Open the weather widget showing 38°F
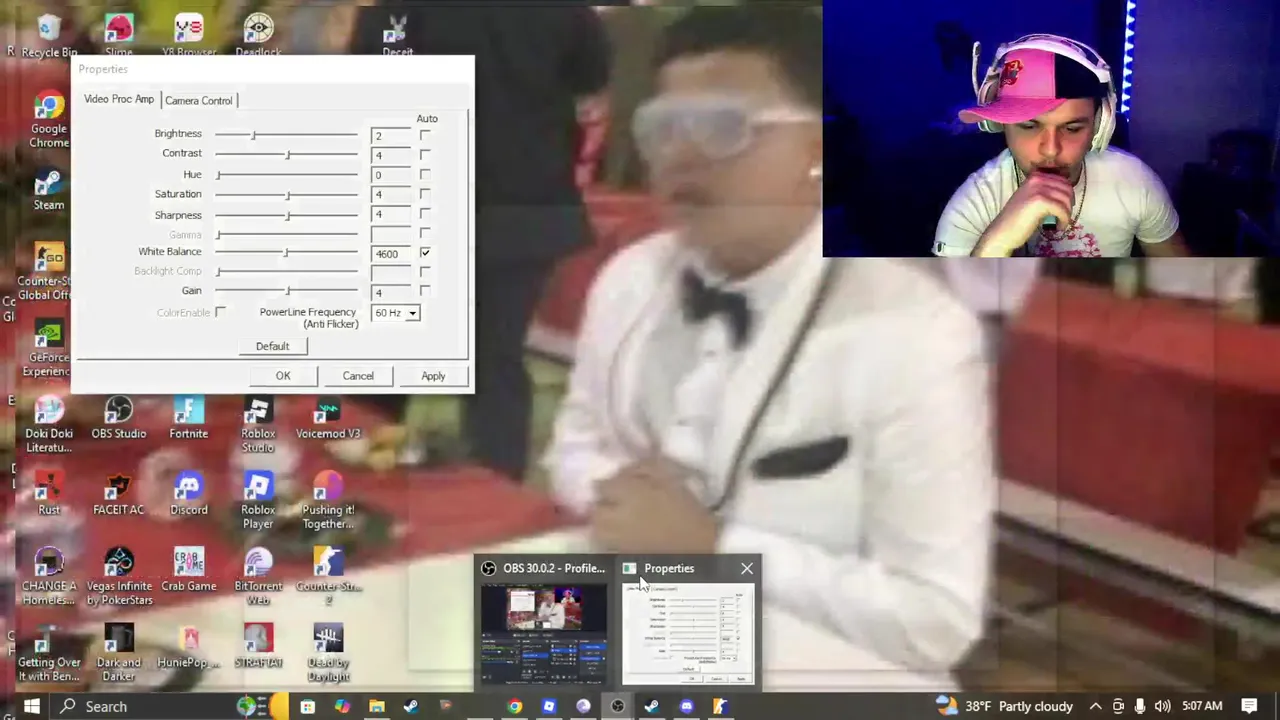The height and width of the screenshot is (720, 1280). 1004,706
